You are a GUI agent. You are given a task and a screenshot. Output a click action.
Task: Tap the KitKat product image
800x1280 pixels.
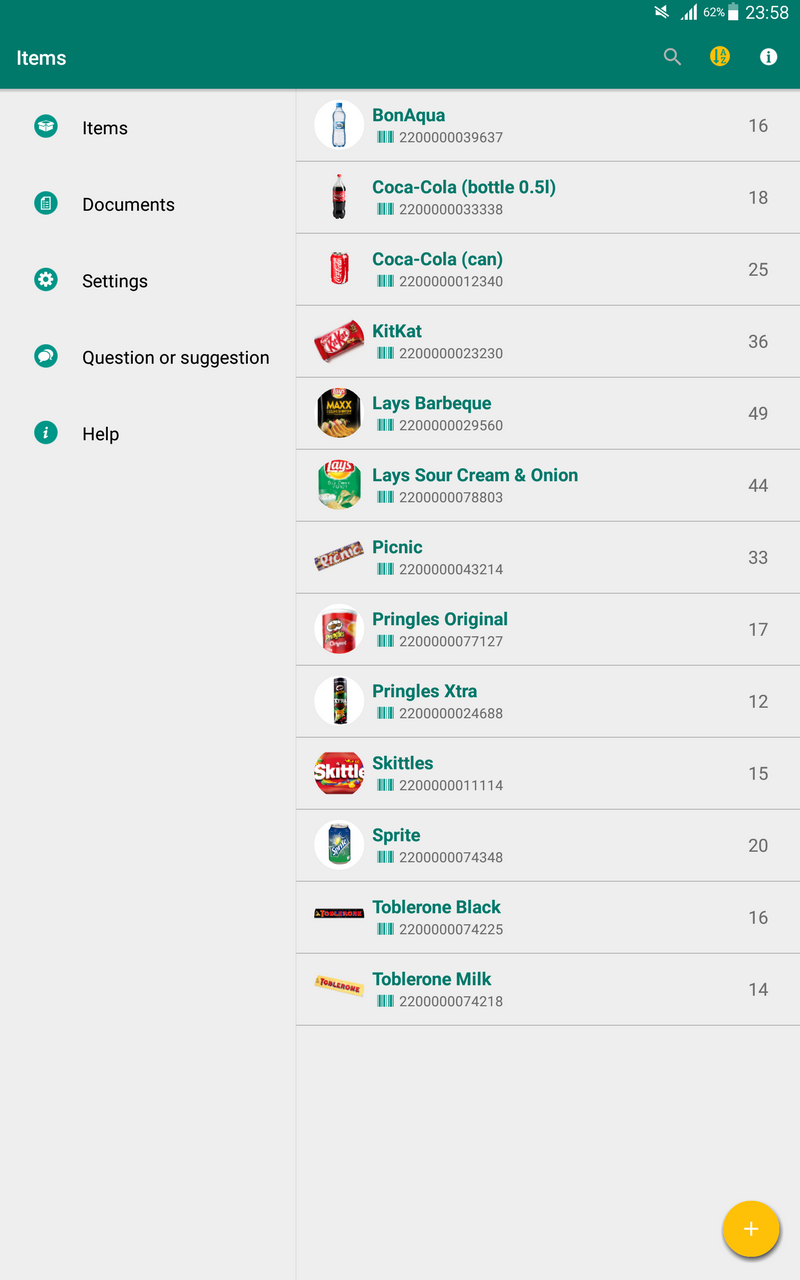[x=339, y=341]
